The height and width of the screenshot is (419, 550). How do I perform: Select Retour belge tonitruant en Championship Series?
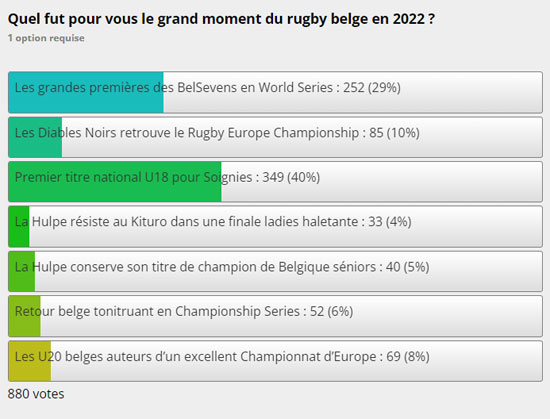tap(275, 316)
